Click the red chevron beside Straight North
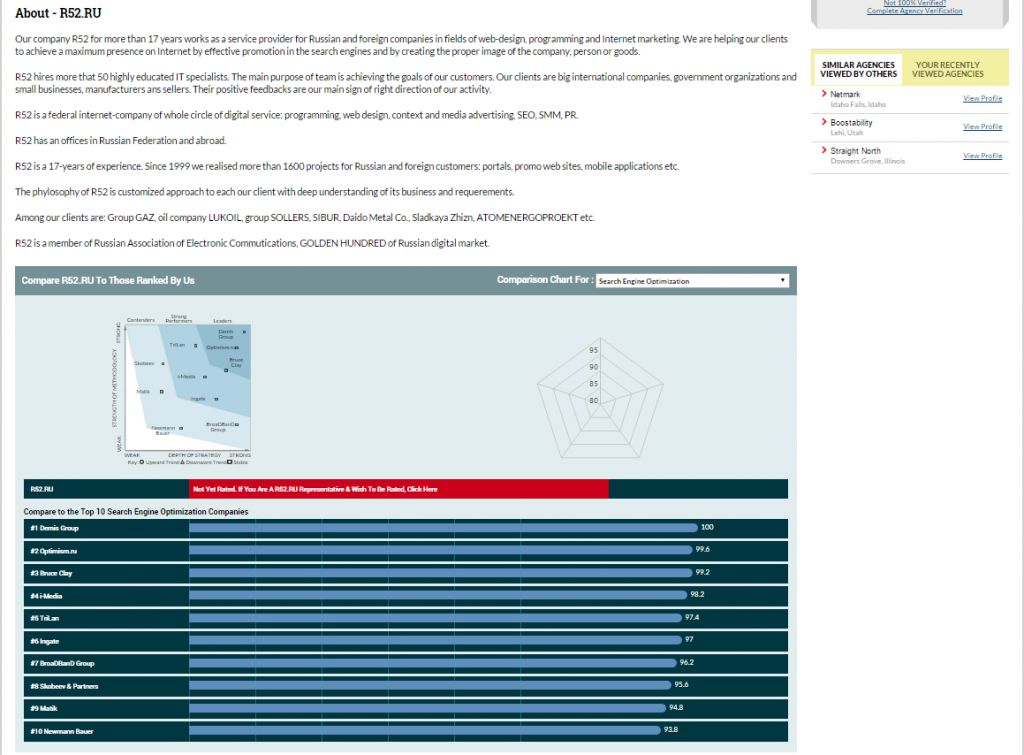Viewport: 1024px width, 755px height. pos(823,151)
